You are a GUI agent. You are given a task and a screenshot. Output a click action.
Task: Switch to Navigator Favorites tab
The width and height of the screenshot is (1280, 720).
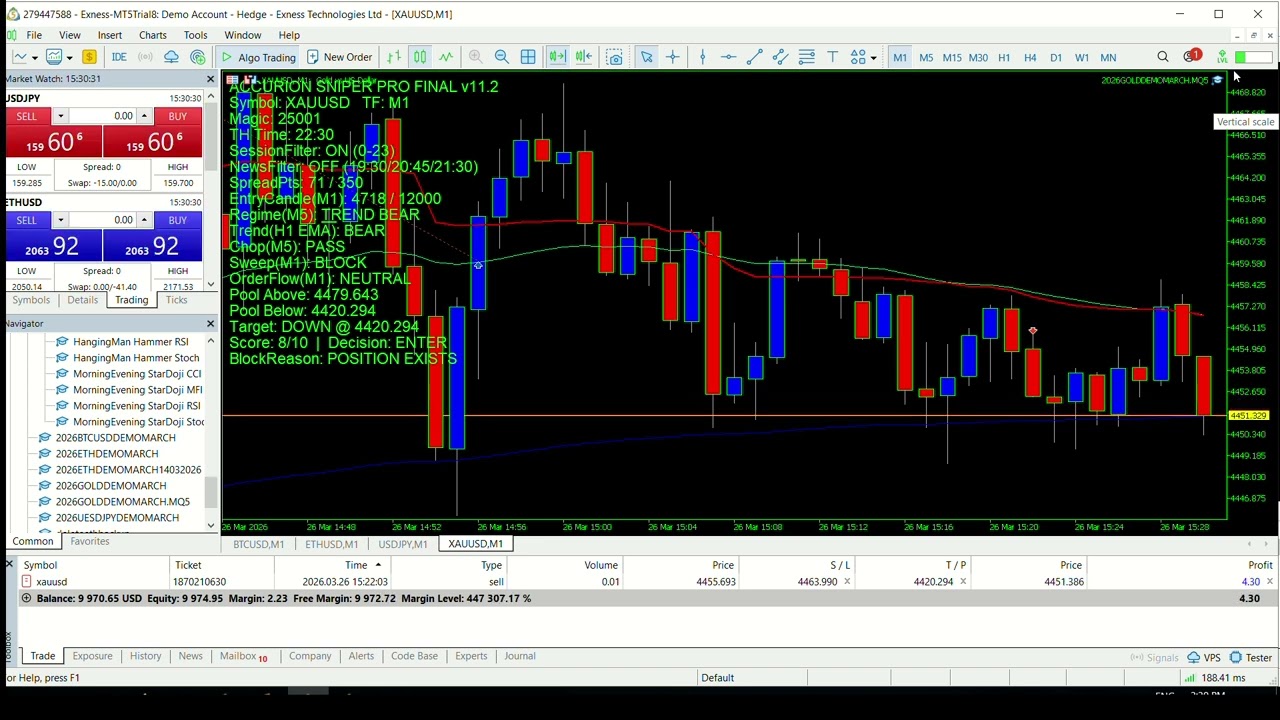[89, 541]
